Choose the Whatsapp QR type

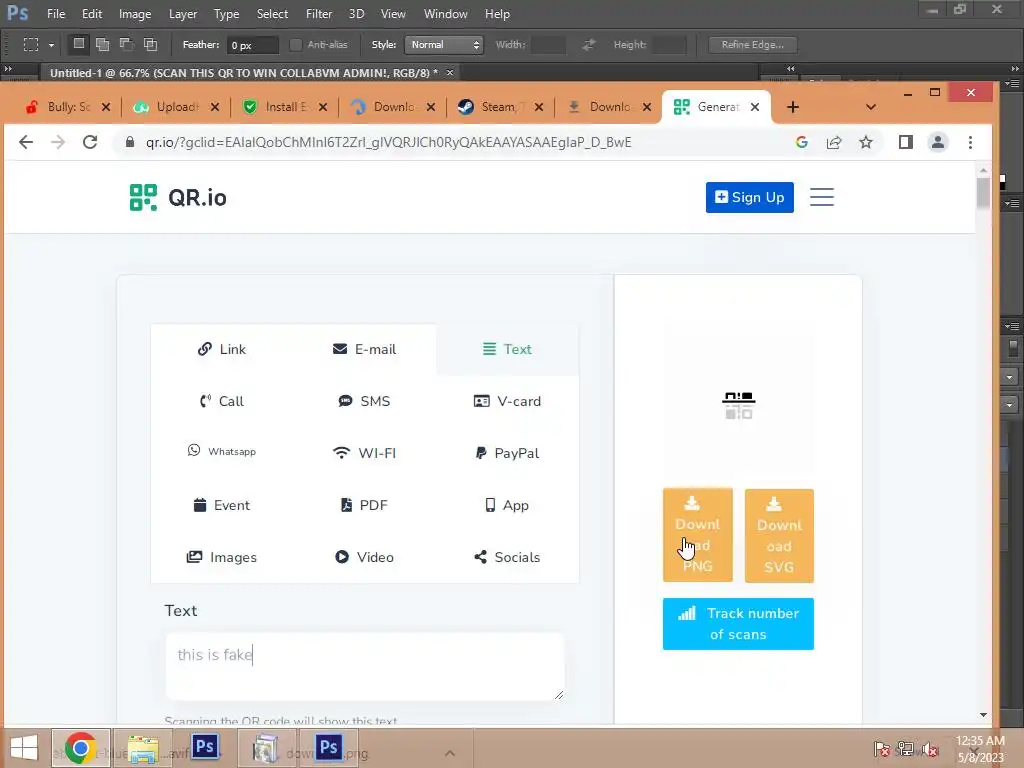click(x=222, y=452)
